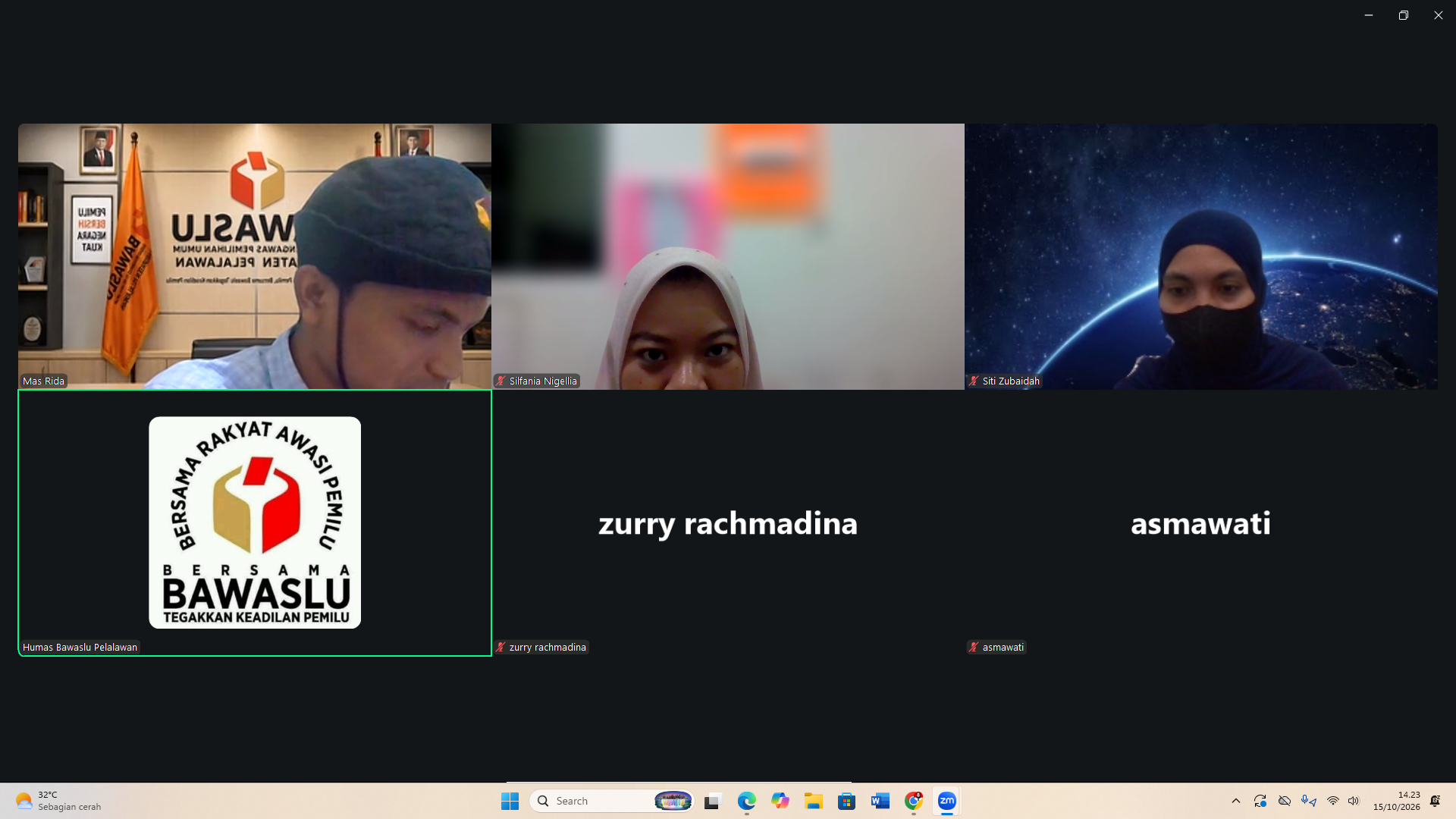Open Microsoft Word from taskbar
The height and width of the screenshot is (819, 1456).
click(880, 801)
